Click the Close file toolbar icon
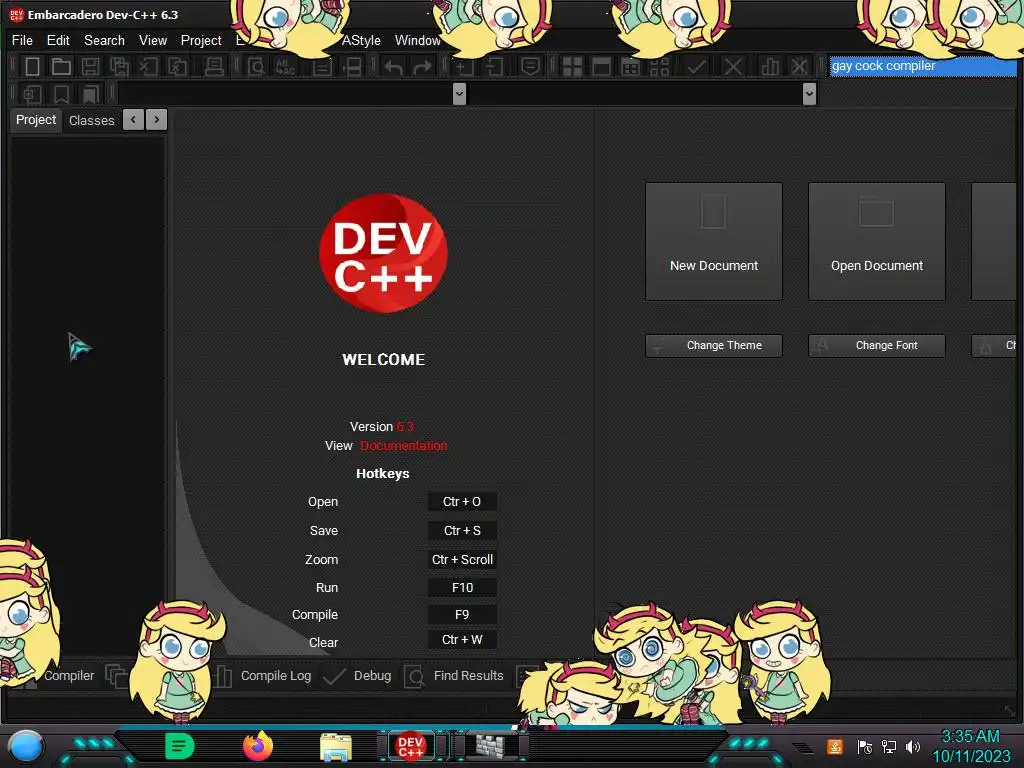The height and width of the screenshot is (768, 1024). (148, 67)
